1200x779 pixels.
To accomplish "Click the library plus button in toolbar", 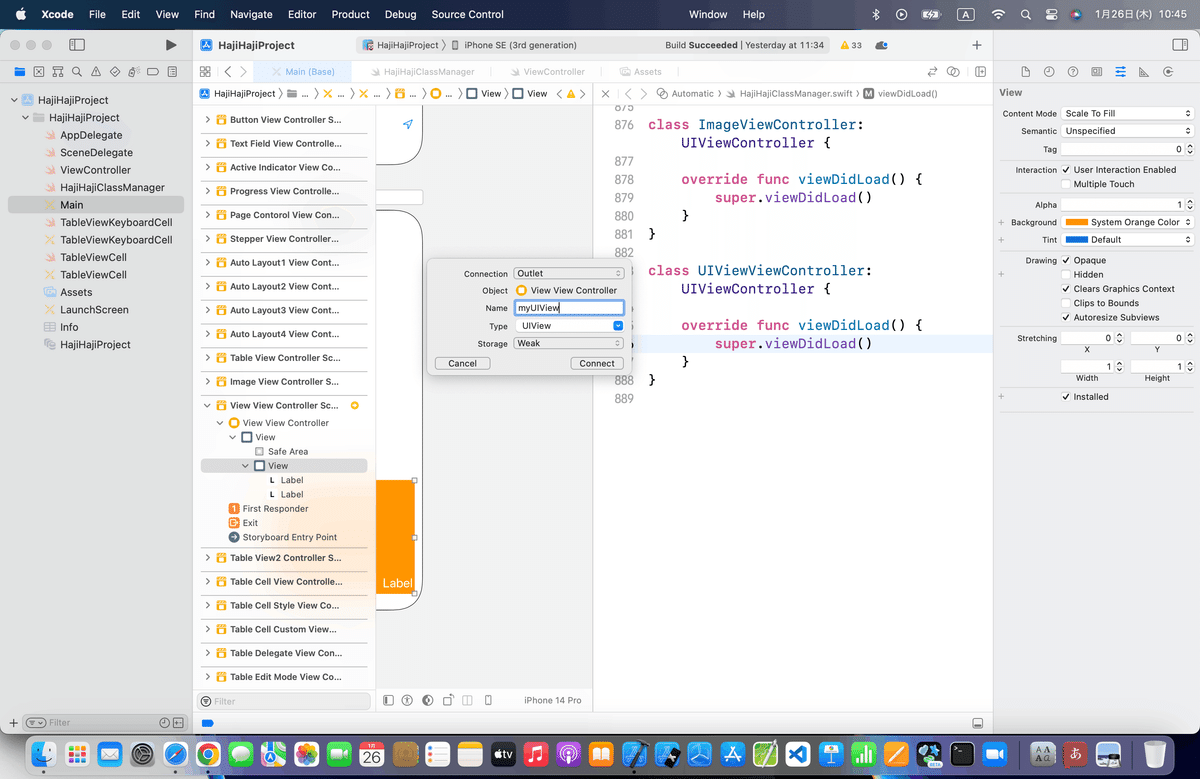I will [977, 45].
